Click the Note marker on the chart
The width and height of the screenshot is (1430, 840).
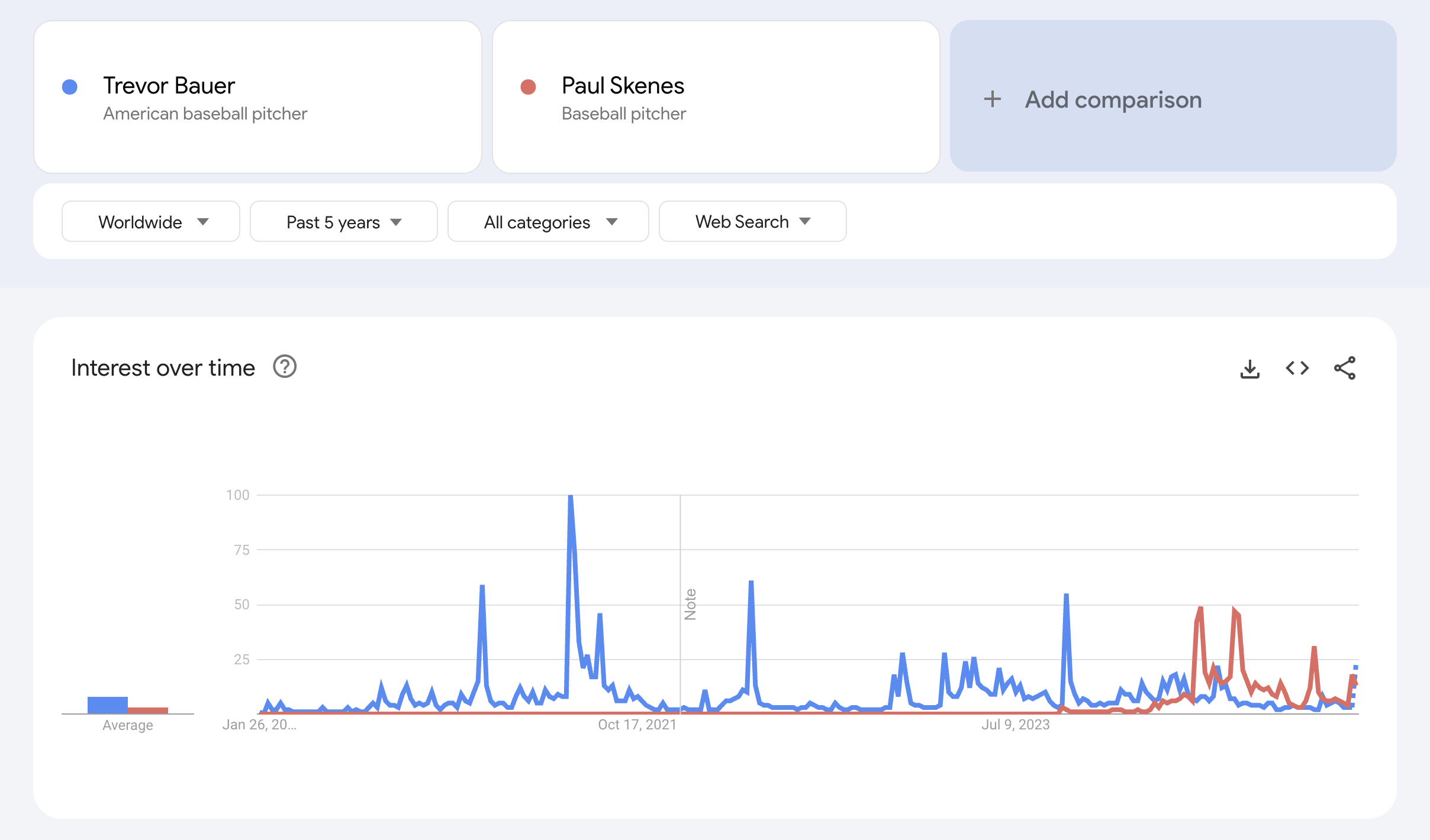coord(690,604)
